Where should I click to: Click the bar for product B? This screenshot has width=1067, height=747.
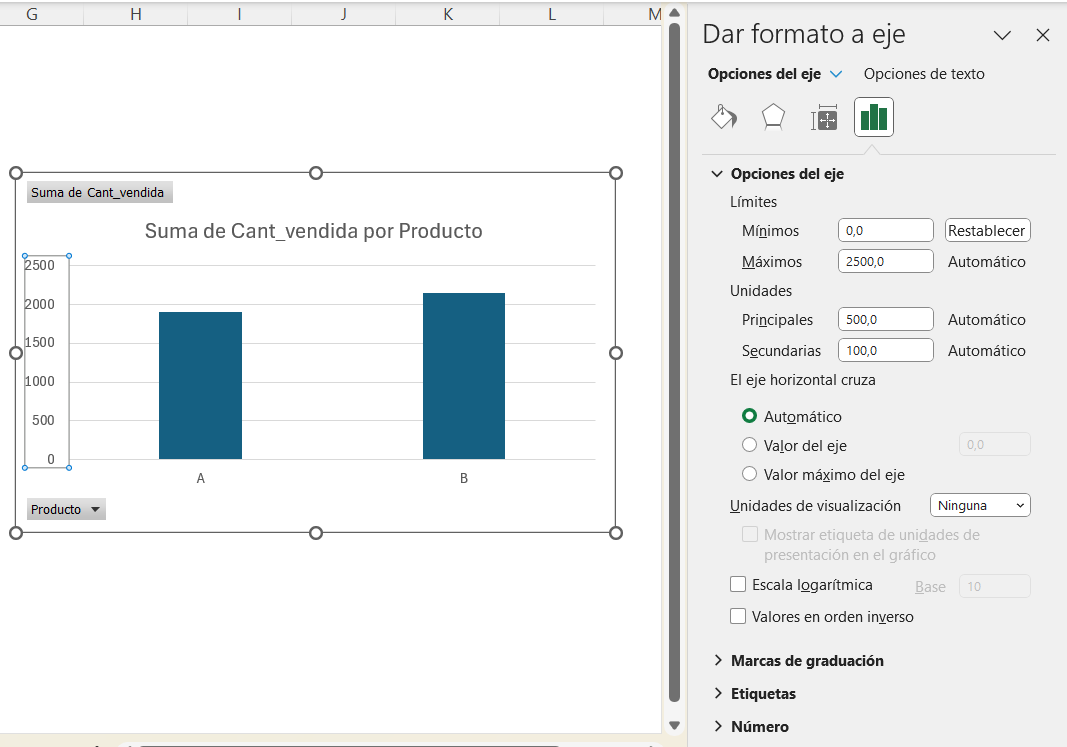click(464, 376)
